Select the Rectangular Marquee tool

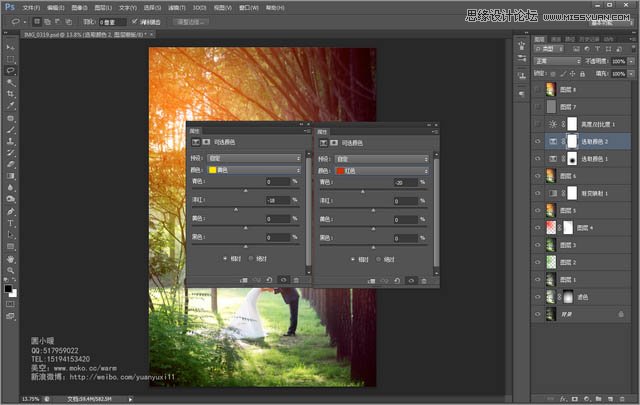10,59
